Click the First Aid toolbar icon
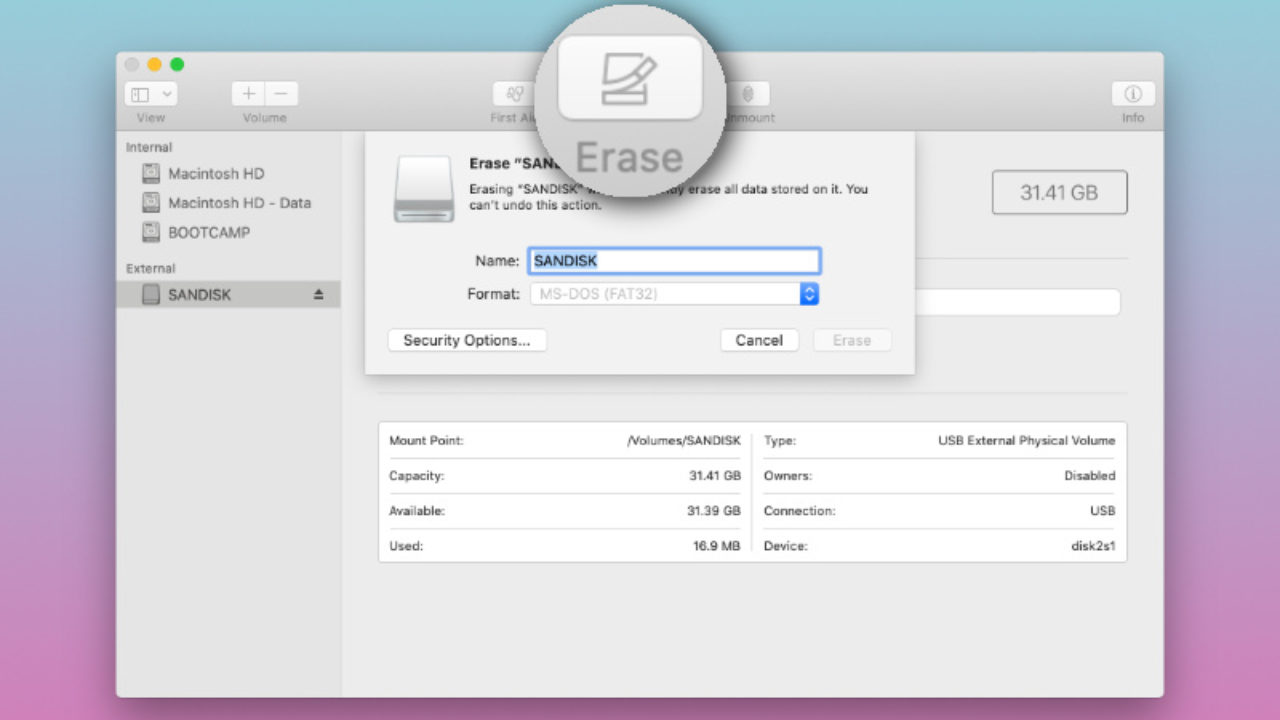The width and height of the screenshot is (1280, 720). 514,94
